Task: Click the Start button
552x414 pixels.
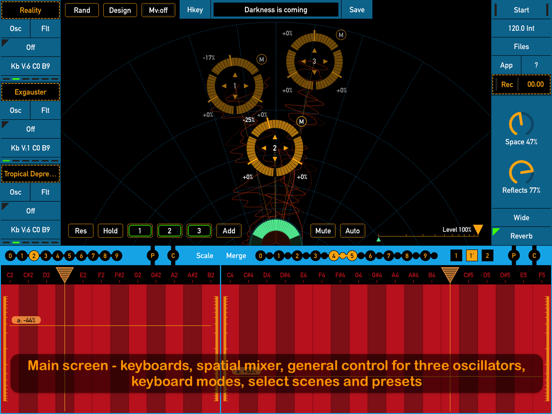Action: click(521, 10)
